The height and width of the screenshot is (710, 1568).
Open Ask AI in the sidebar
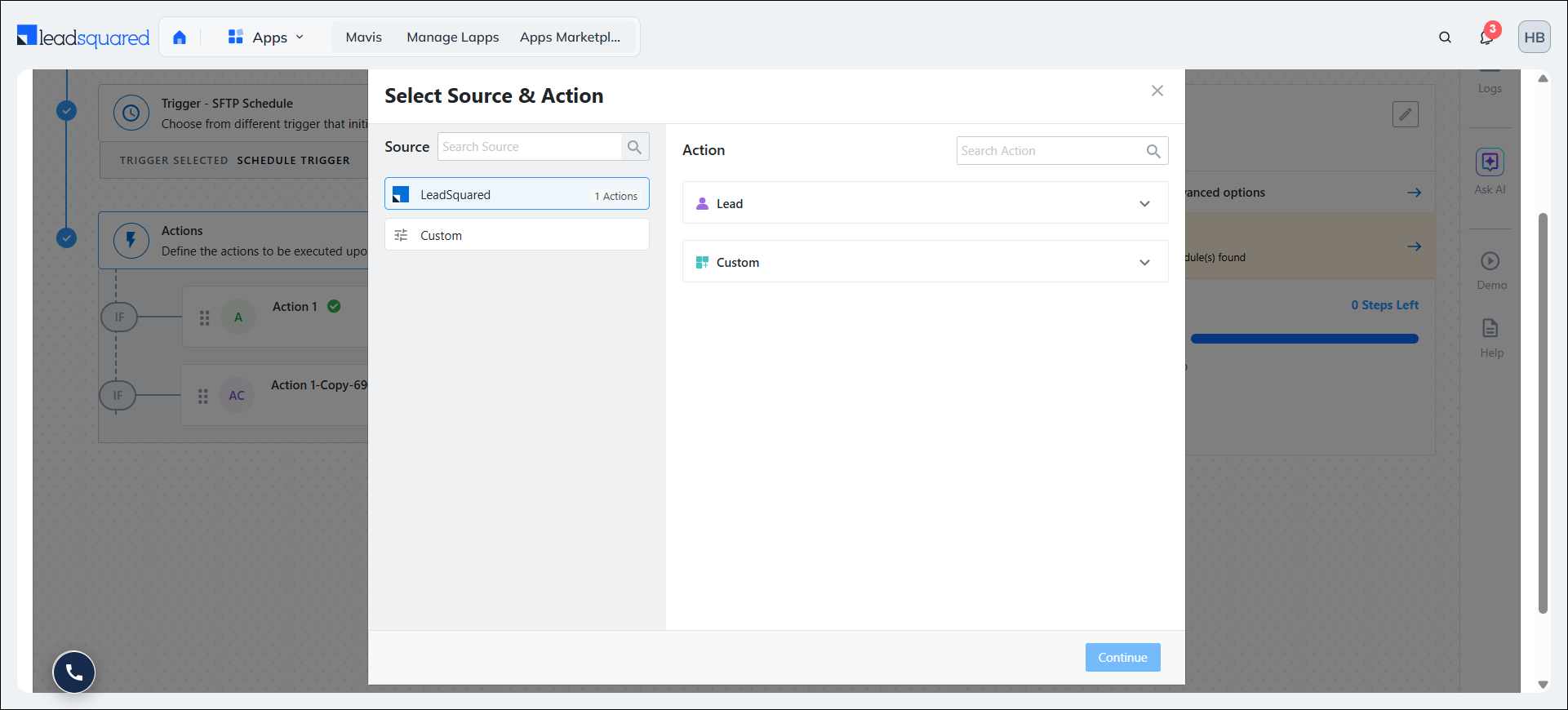click(x=1490, y=171)
